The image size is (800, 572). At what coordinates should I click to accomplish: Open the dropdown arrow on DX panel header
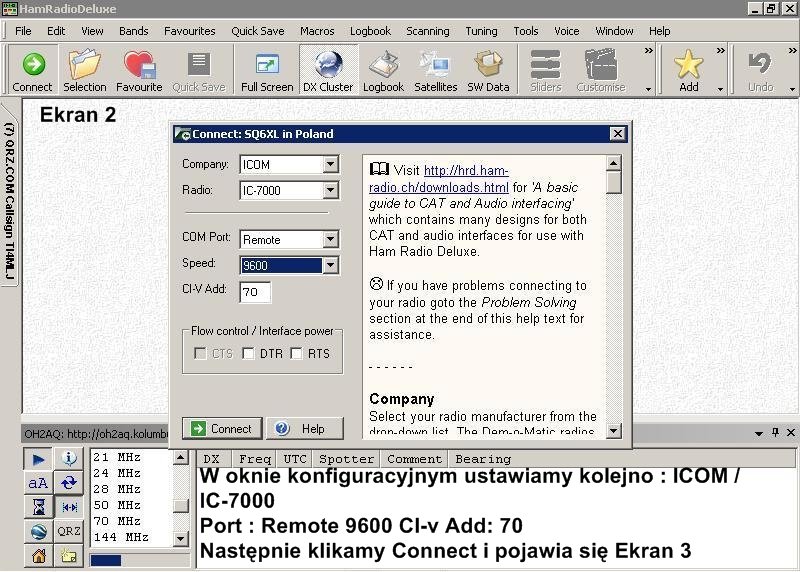759,433
